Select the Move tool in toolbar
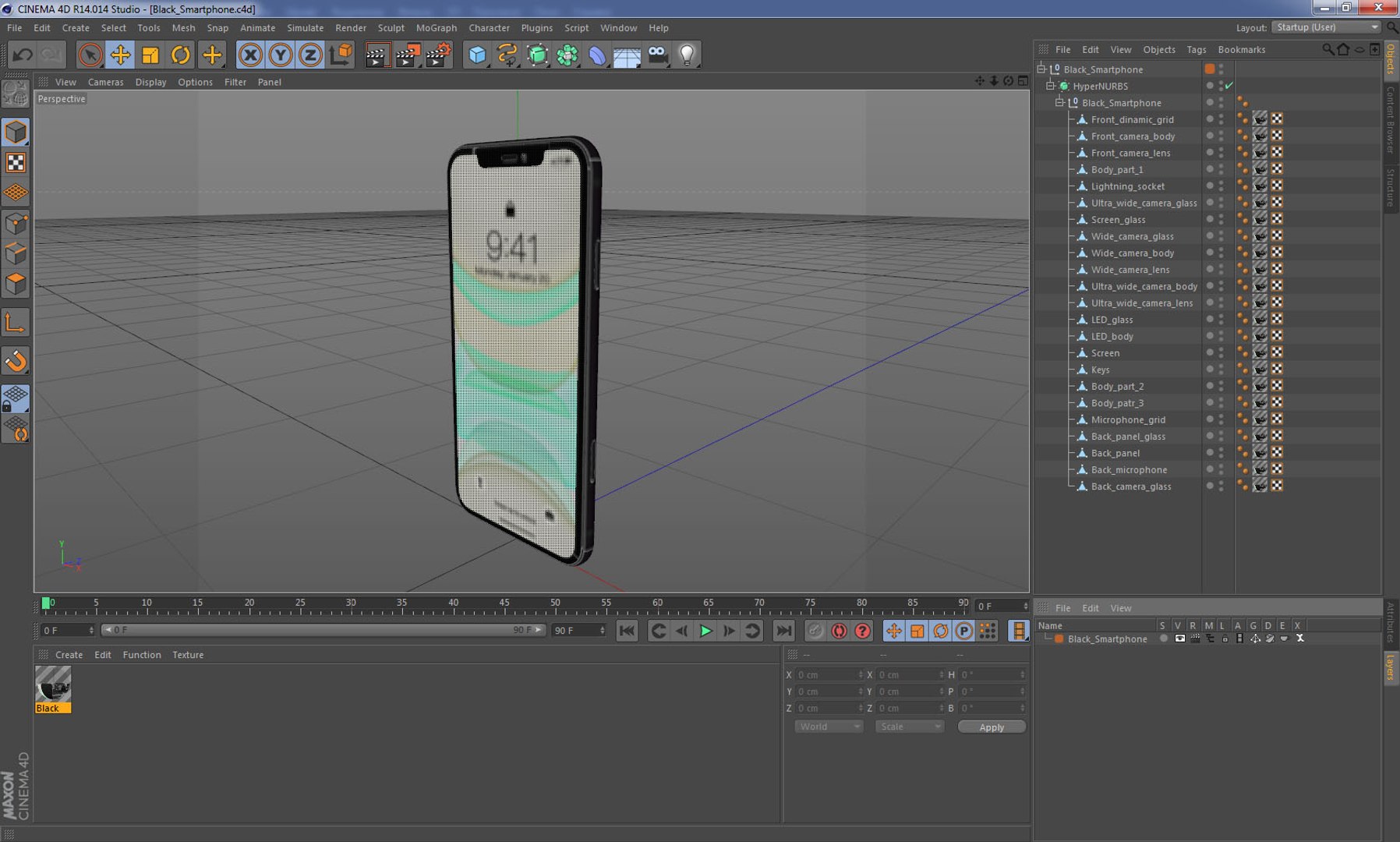This screenshot has width=1400, height=842. click(x=120, y=55)
